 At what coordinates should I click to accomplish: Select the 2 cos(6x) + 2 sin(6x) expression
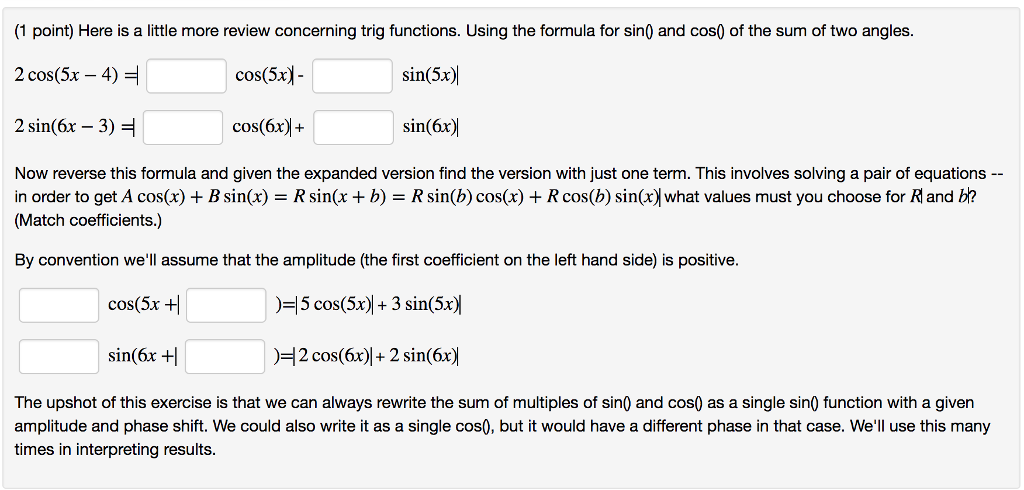tap(379, 356)
